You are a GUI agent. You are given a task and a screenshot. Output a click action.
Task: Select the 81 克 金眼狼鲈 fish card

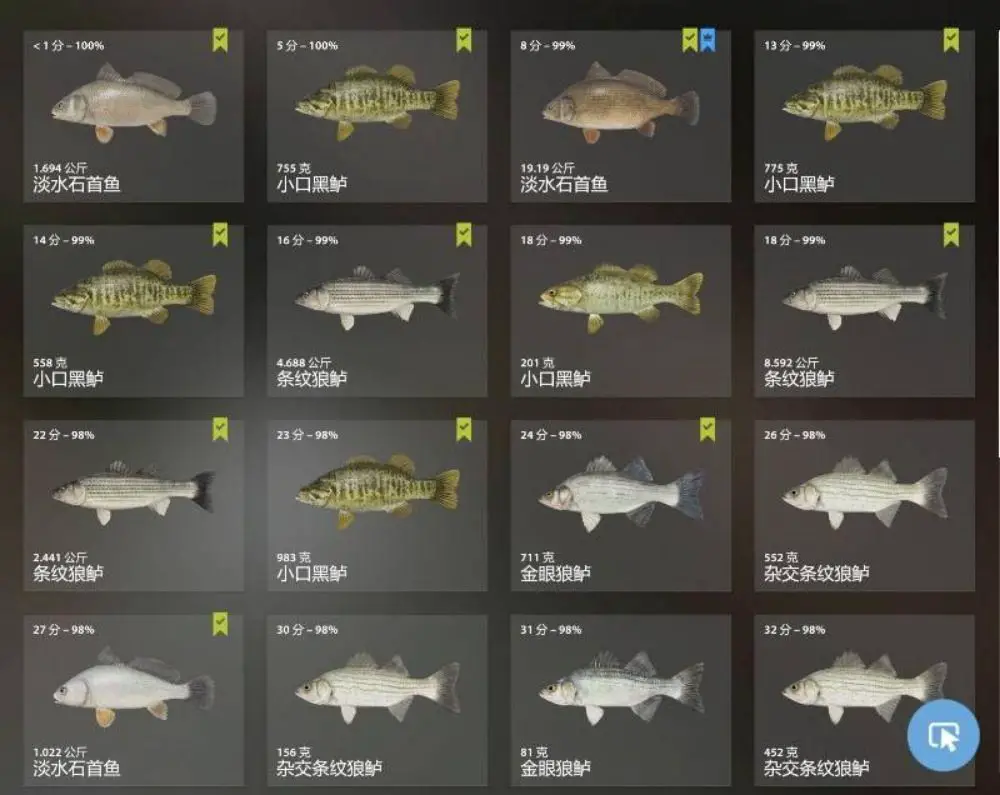tap(621, 700)
